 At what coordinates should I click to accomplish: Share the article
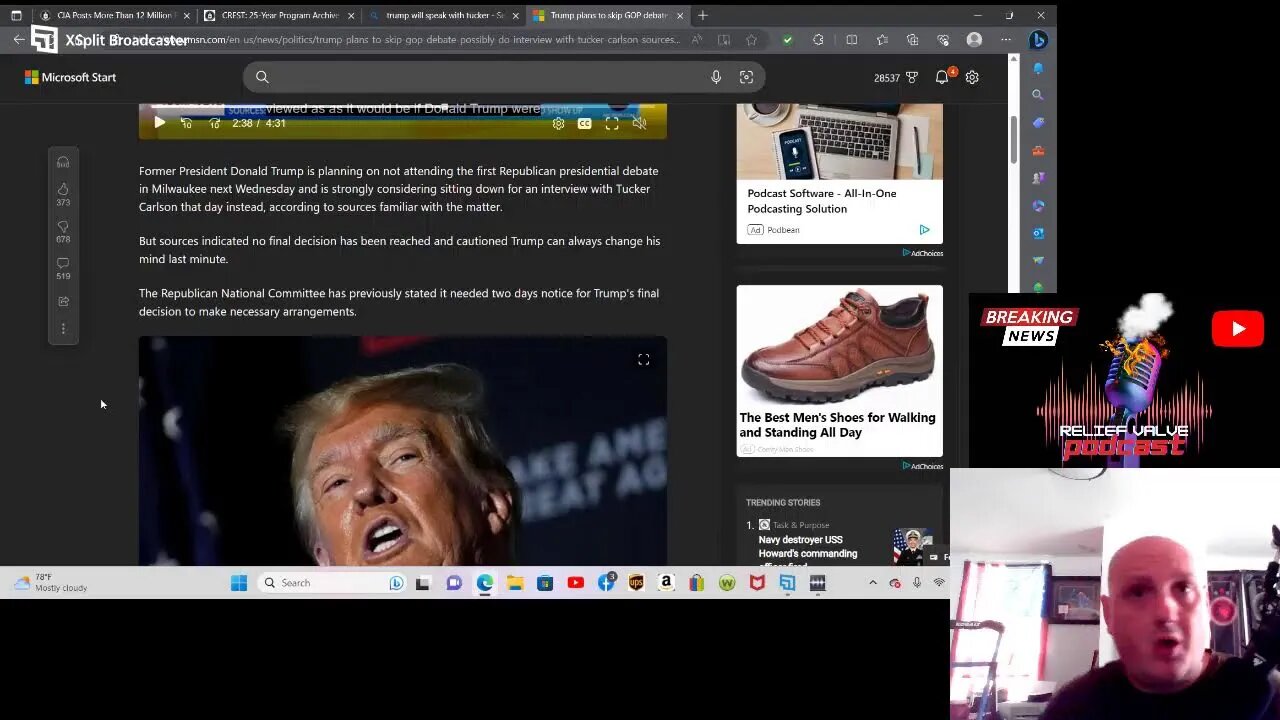tap(63, 301)
